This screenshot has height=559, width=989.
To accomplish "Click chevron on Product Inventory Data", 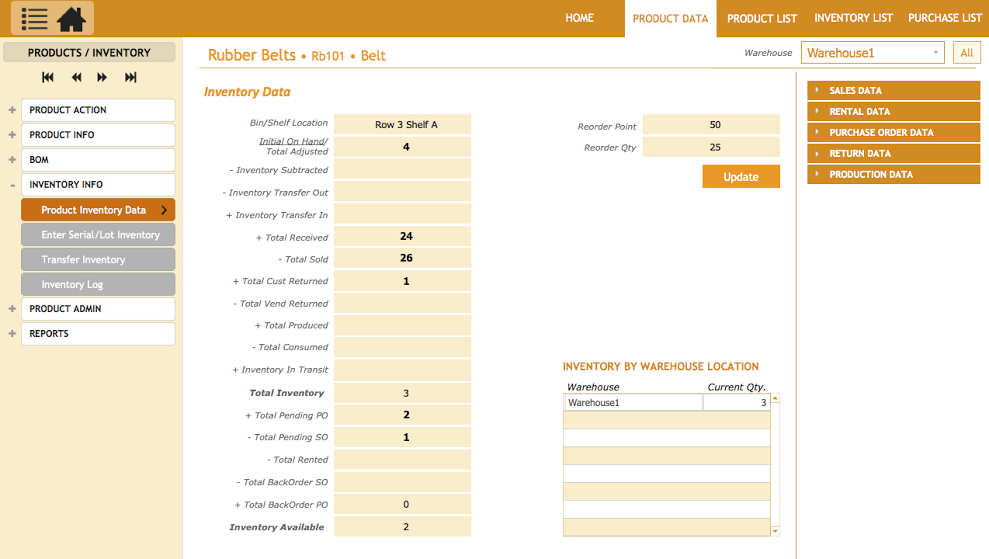I will coord(164,210).
